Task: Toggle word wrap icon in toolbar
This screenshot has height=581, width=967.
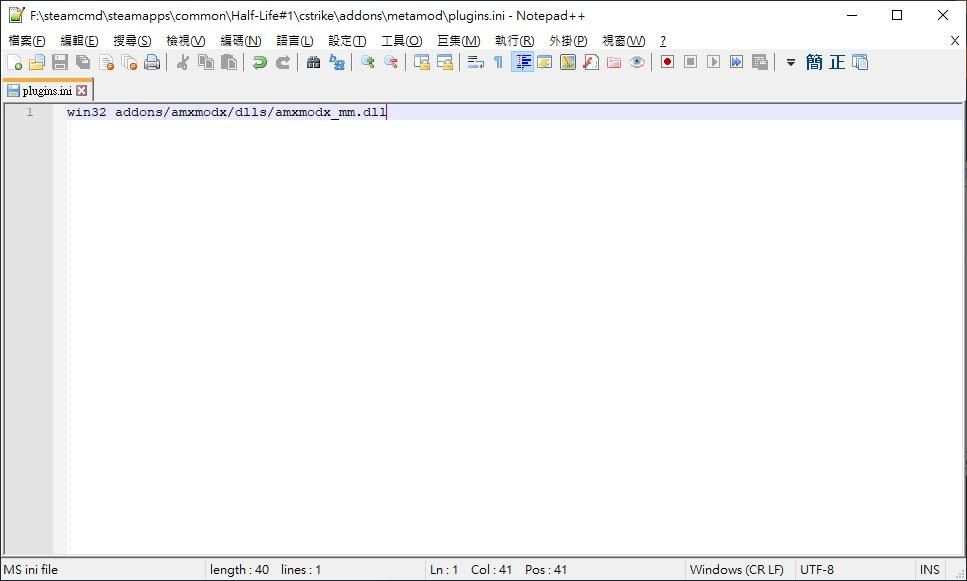Action: [476, 62]
